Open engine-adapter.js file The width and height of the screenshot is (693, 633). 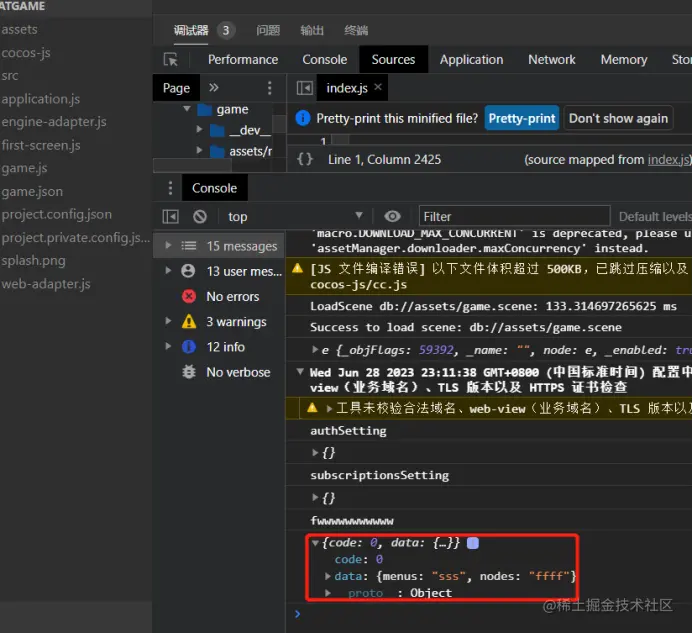tap(54, 122)
